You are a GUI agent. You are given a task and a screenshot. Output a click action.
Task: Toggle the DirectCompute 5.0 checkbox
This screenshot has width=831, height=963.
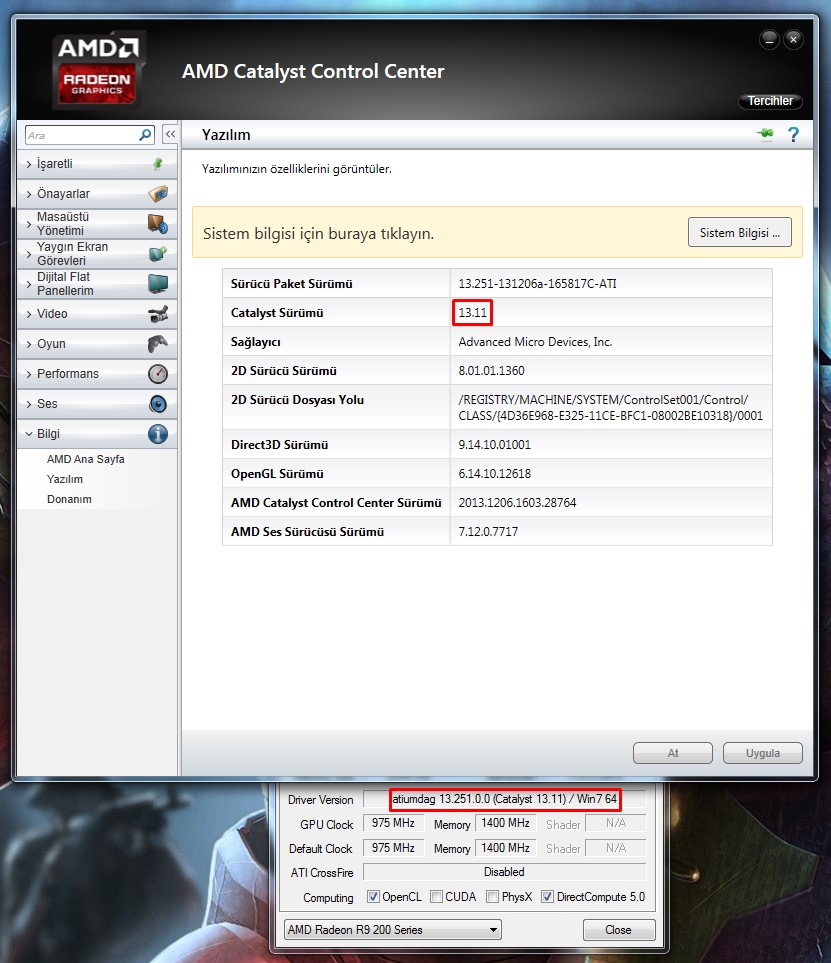547,897
